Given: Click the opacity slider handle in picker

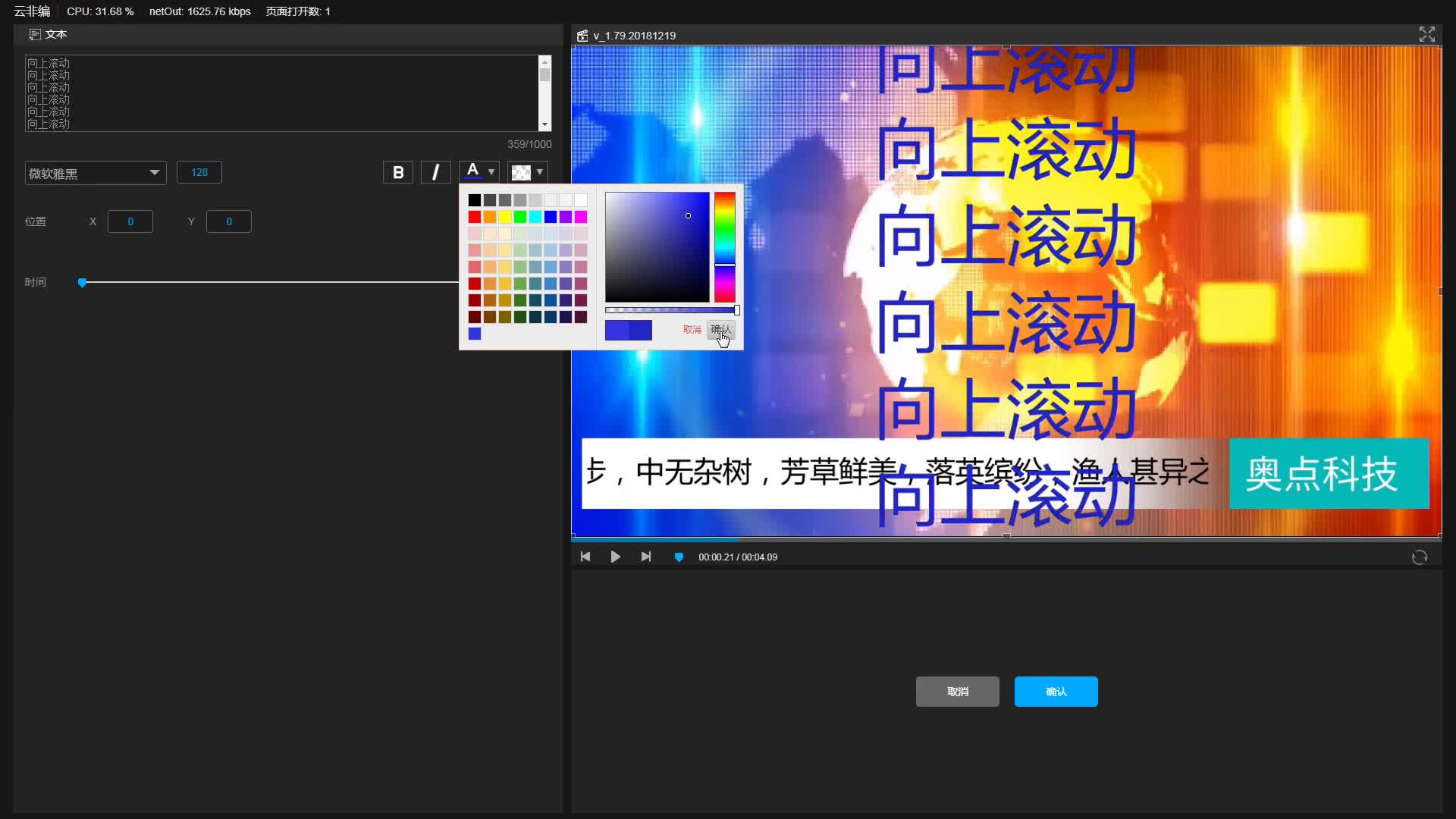Looking at the screenshot, I should (x=737, y=310).
